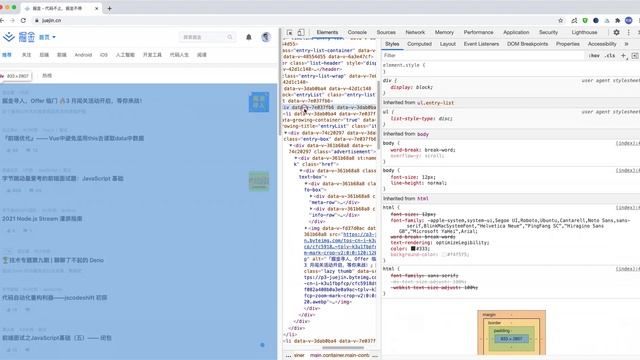
Task: Select the Elements tab
Action: pos(327,32)
